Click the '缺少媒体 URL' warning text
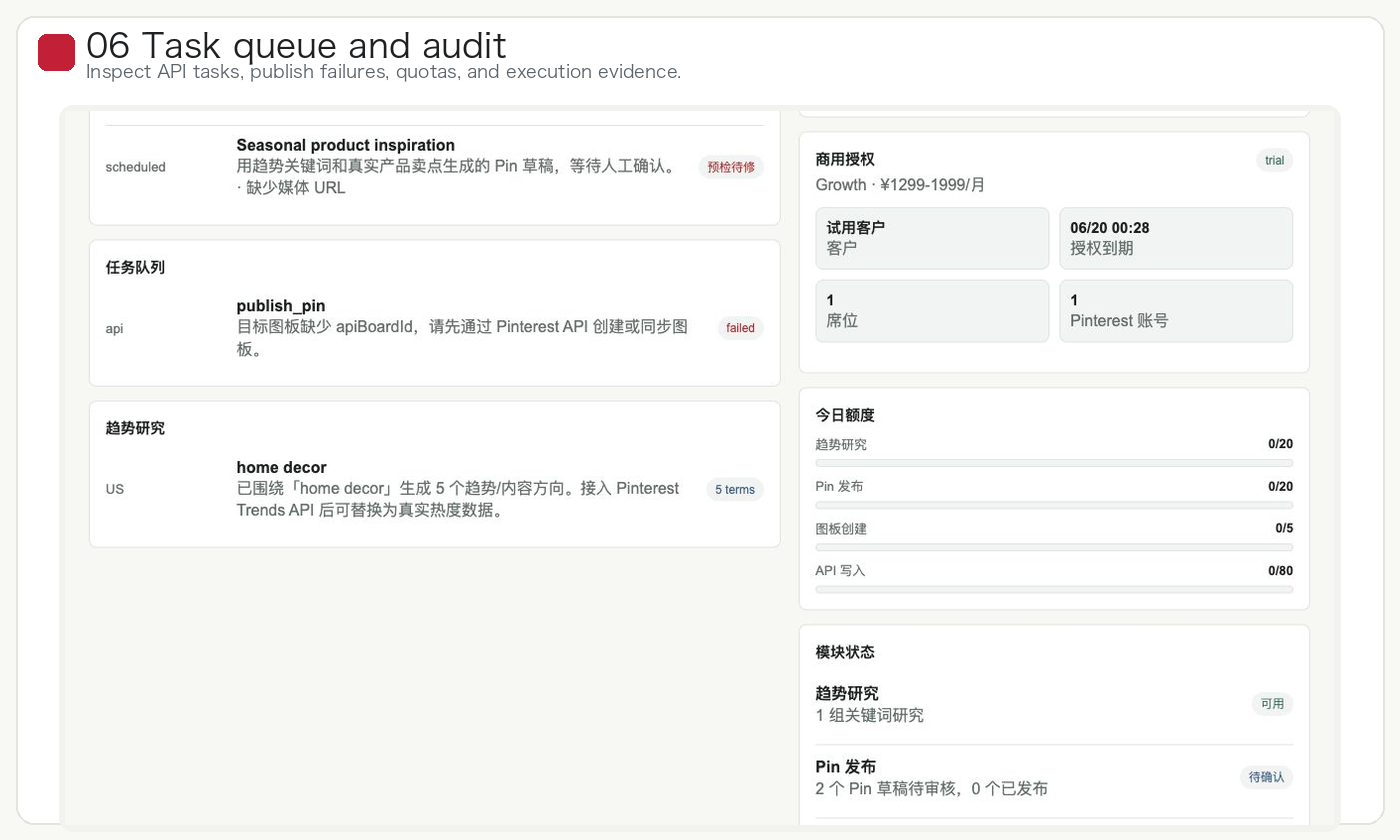 296,187
